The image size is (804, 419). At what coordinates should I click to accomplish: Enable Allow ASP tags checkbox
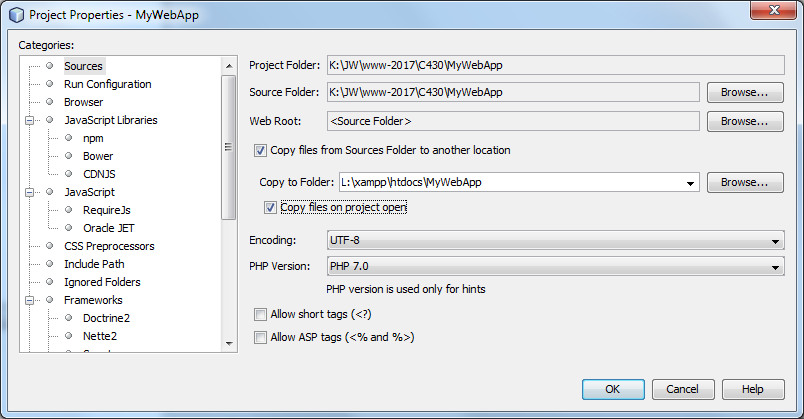click(x=260, y=337)
